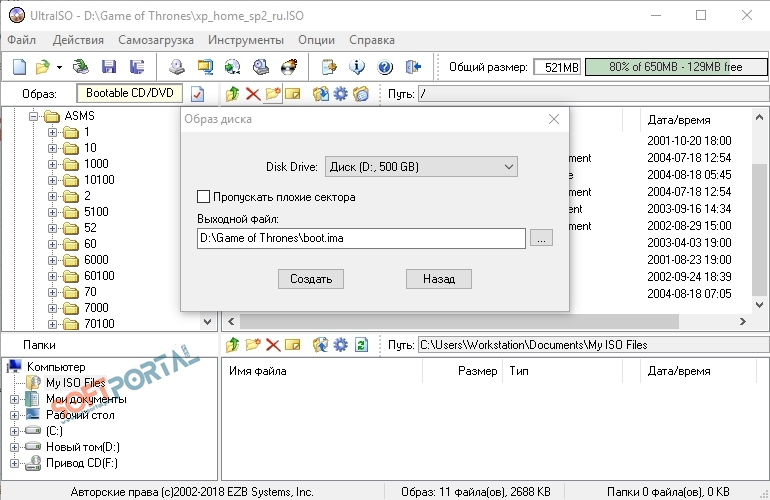The image size is (770, 500).
Task: Open the Действия menu
Action: coord(78,40)
